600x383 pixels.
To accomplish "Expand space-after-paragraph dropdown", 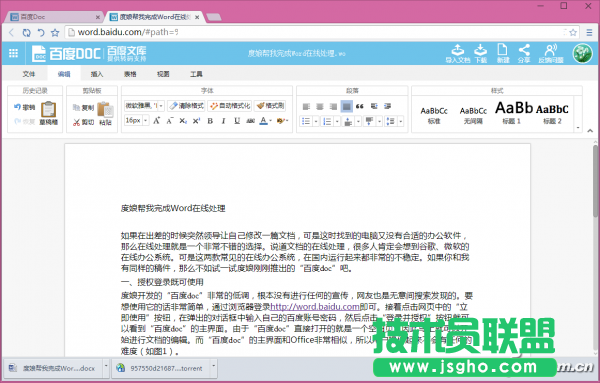I will click(x=379, y=121).
